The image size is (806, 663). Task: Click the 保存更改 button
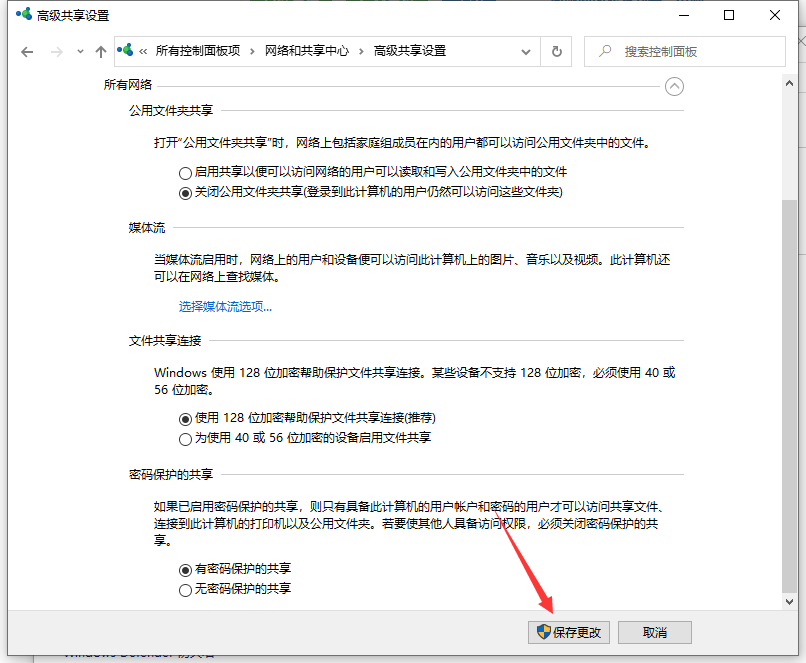pyautogui.click(x=568, y=632)
